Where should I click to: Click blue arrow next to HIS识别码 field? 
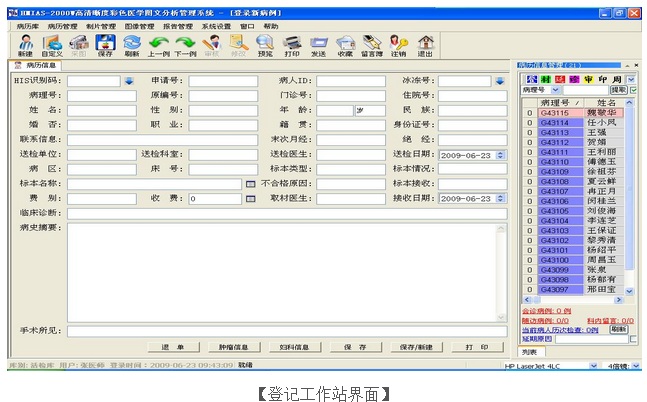(128, 80)
